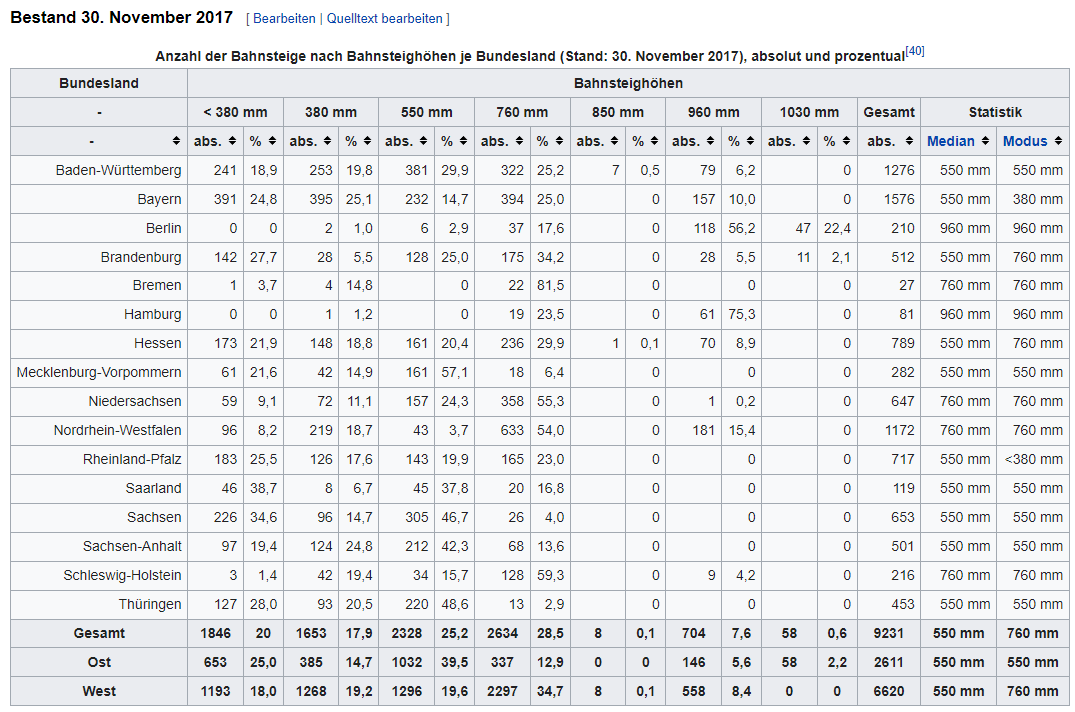The width and height of the screenshot is (1075, 712).
Task: Click sort arrows beside Modus header
Action: (1059, 141)
